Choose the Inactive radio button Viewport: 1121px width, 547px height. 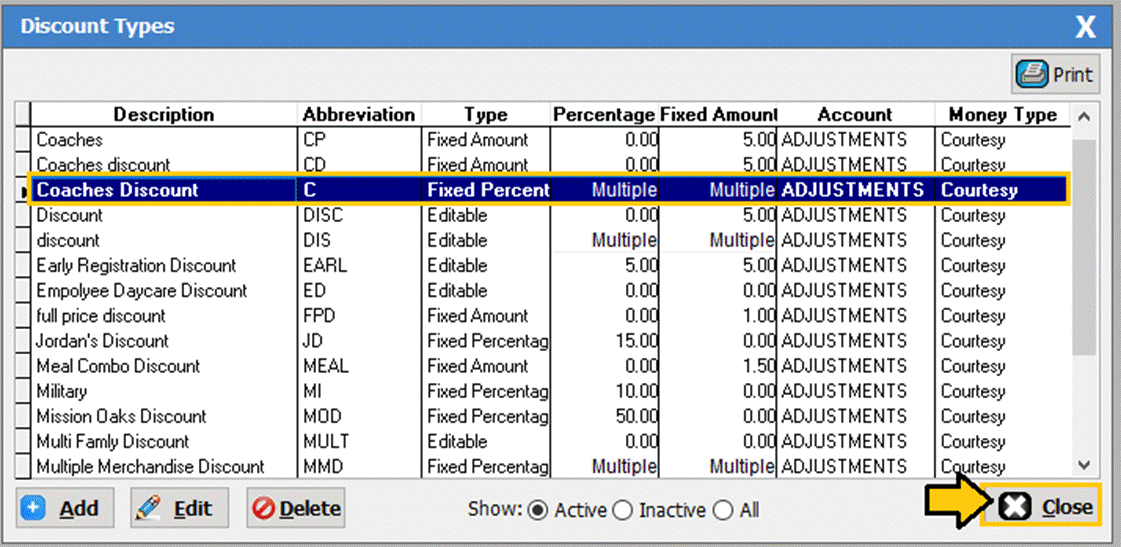pyautogui.click(x=622, y=510)
